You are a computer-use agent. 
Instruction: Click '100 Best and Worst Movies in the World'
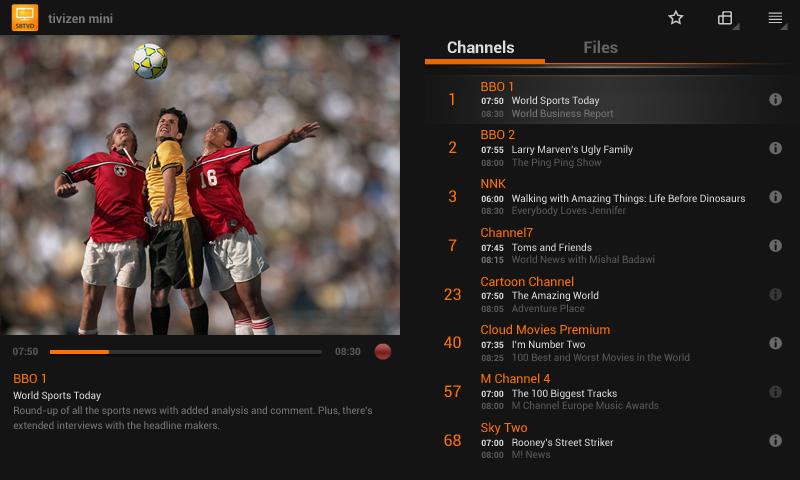point(601,358)
